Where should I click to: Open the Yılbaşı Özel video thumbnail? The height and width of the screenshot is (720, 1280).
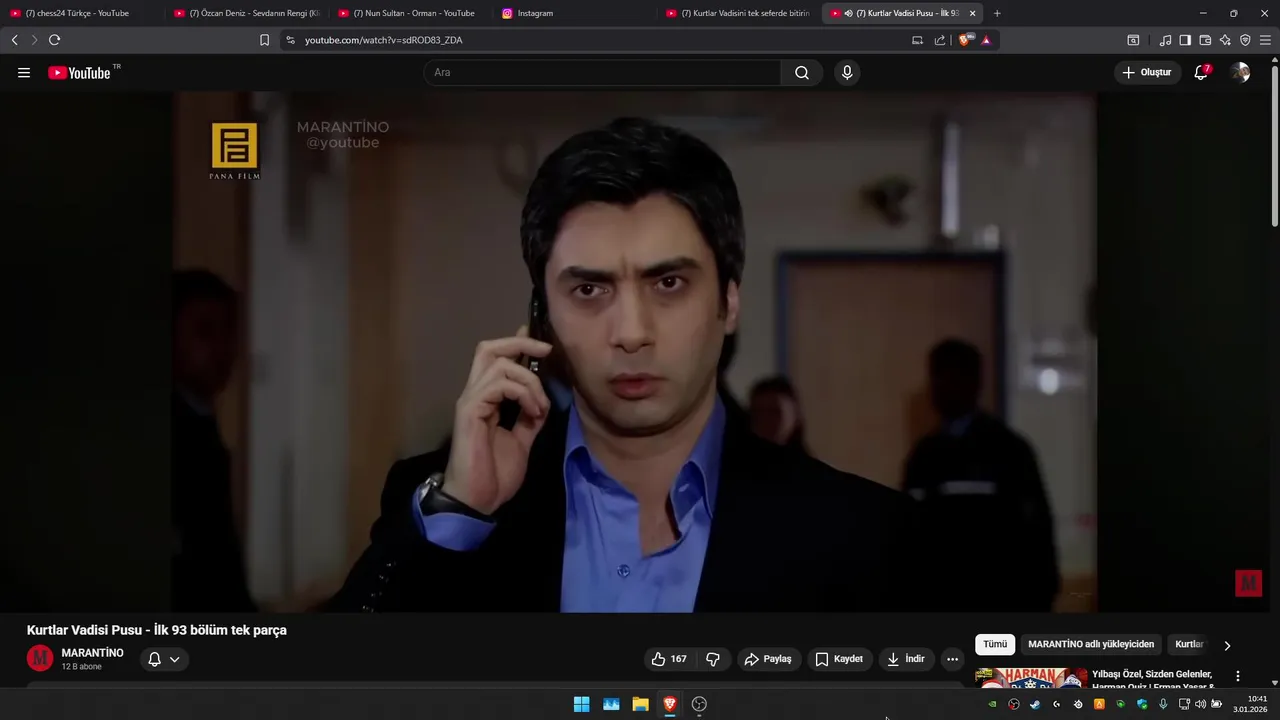(1031, 678)
